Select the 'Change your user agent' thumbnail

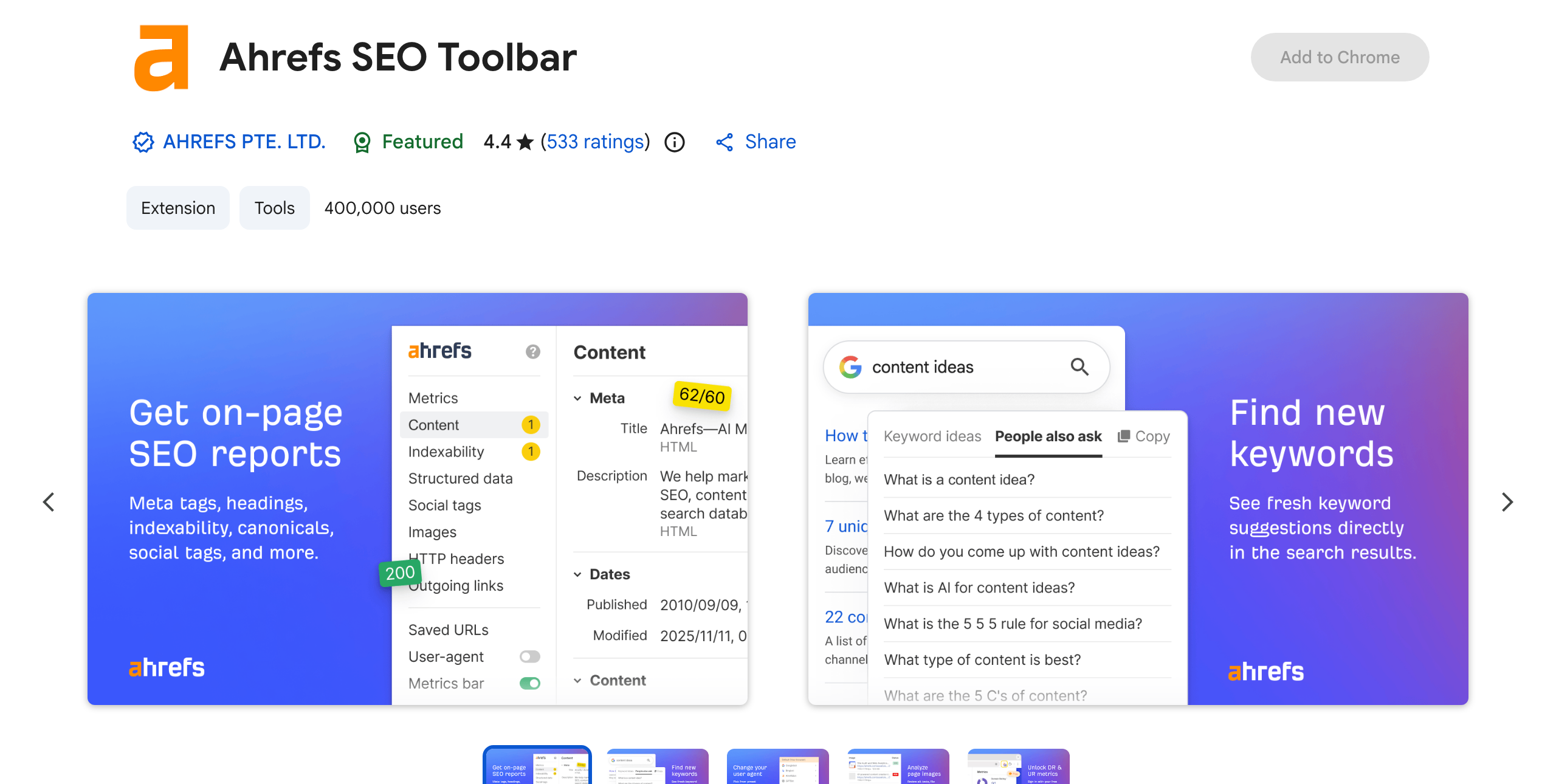coord(778,766)
